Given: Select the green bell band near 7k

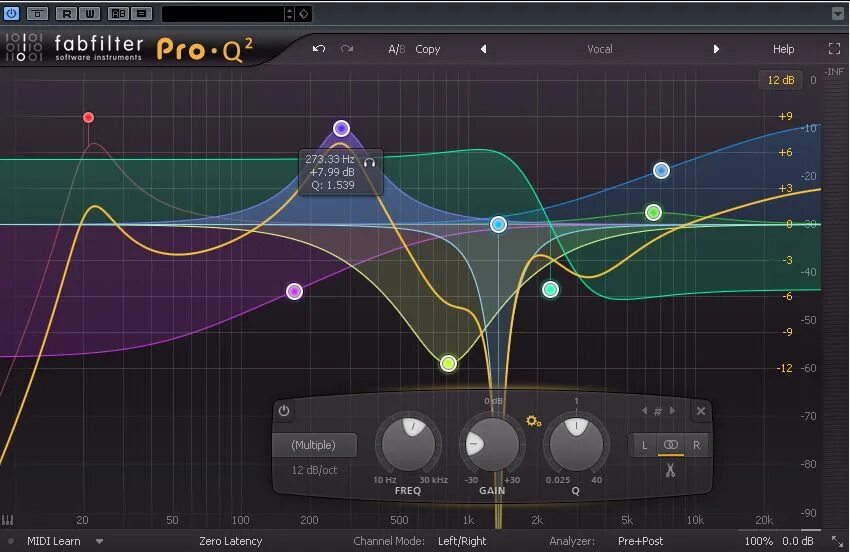Looking at the screenshot, I should (653, 213).
